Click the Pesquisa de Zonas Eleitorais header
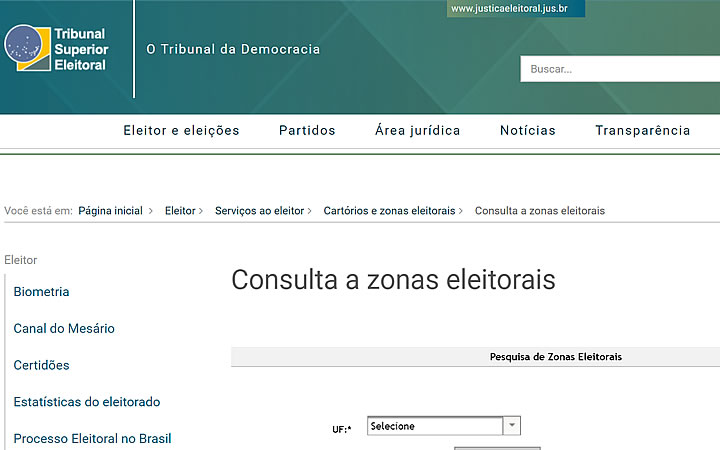Image resolution: width=720 pixels, height=450 pixels. [556, 357]
